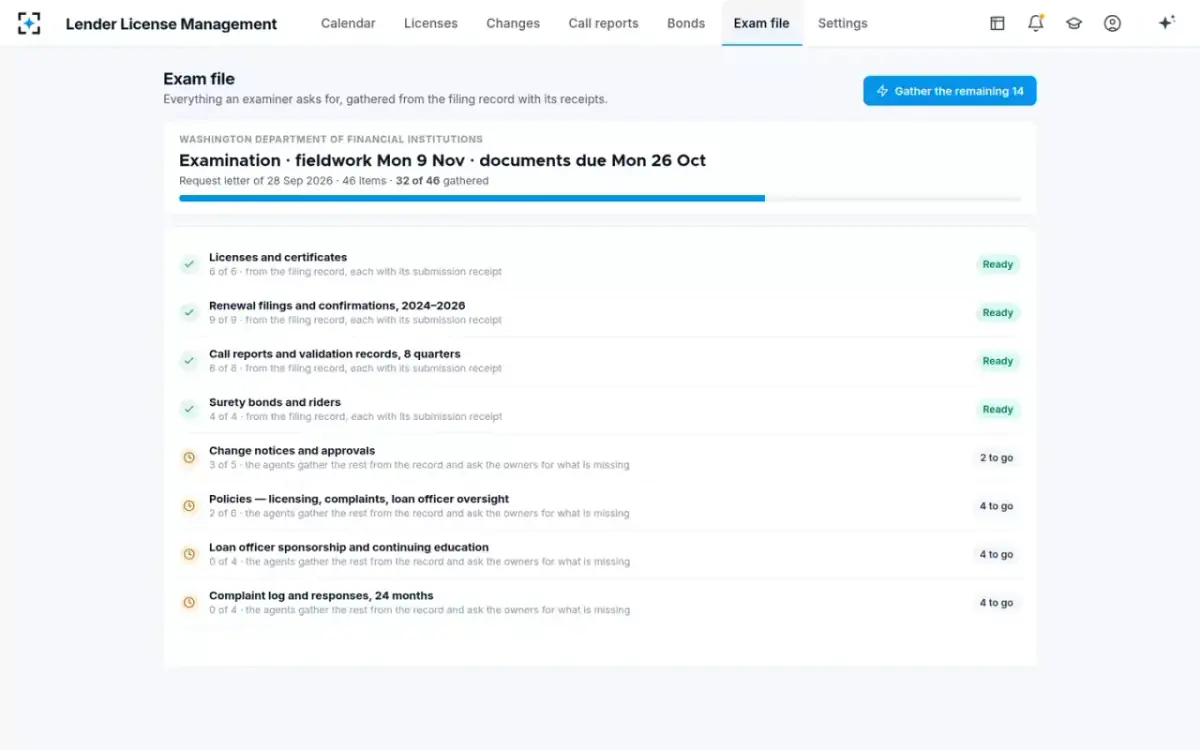Click the clock icon for Complaint log
This screenshot has width=1200, height=750.
click(x=189, y=603)
